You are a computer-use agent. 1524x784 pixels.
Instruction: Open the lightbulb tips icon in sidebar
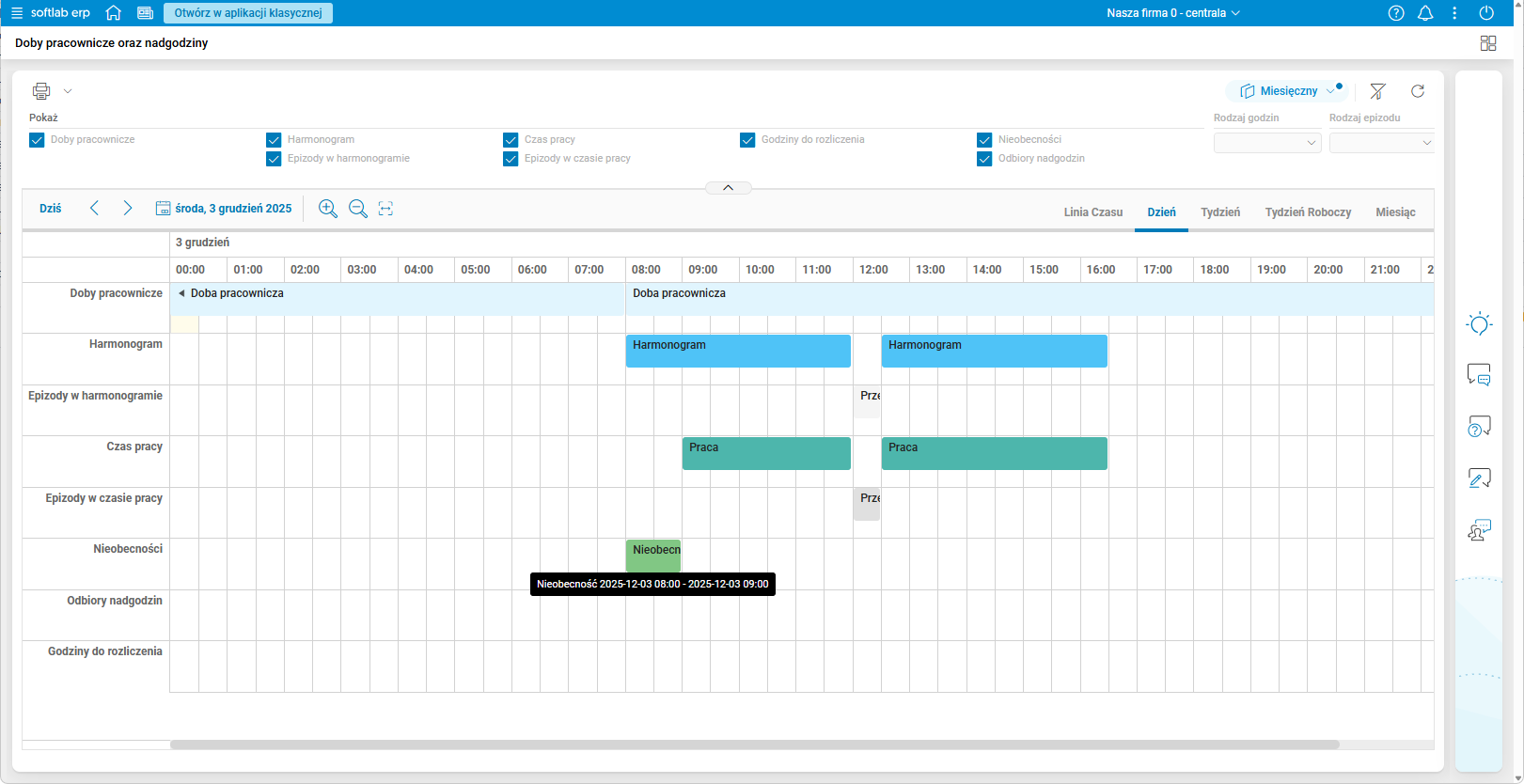pos(1479,324)
